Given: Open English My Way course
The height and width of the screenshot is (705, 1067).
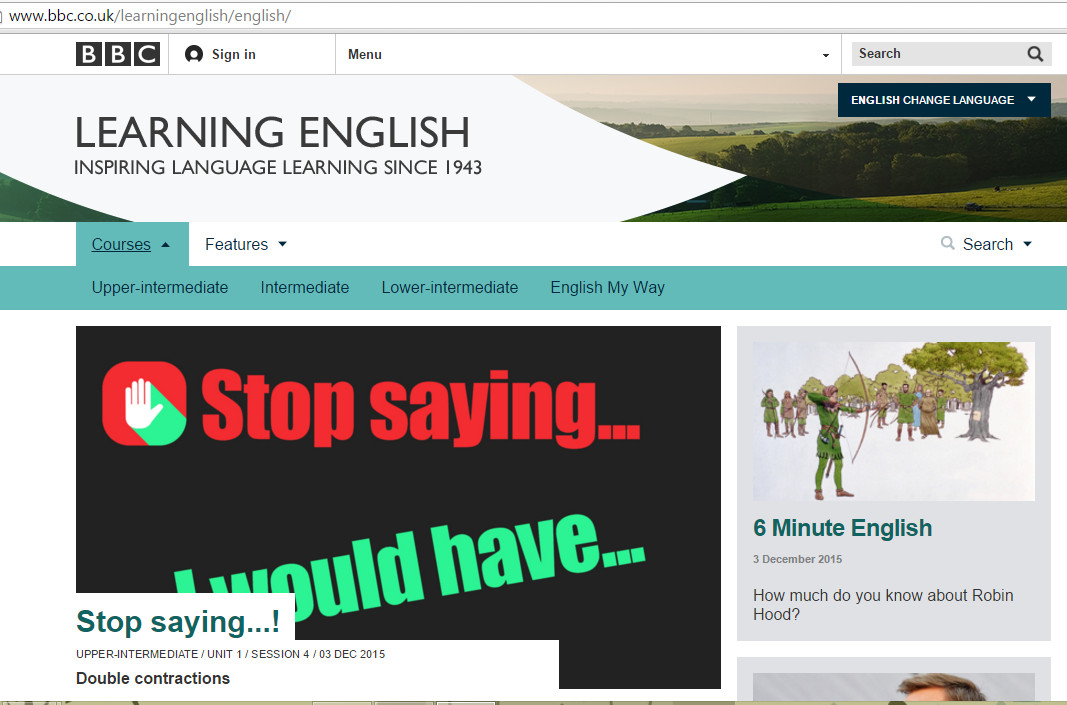Looking at the screenshot, I should pyautogui.click(x=607, y=287).
